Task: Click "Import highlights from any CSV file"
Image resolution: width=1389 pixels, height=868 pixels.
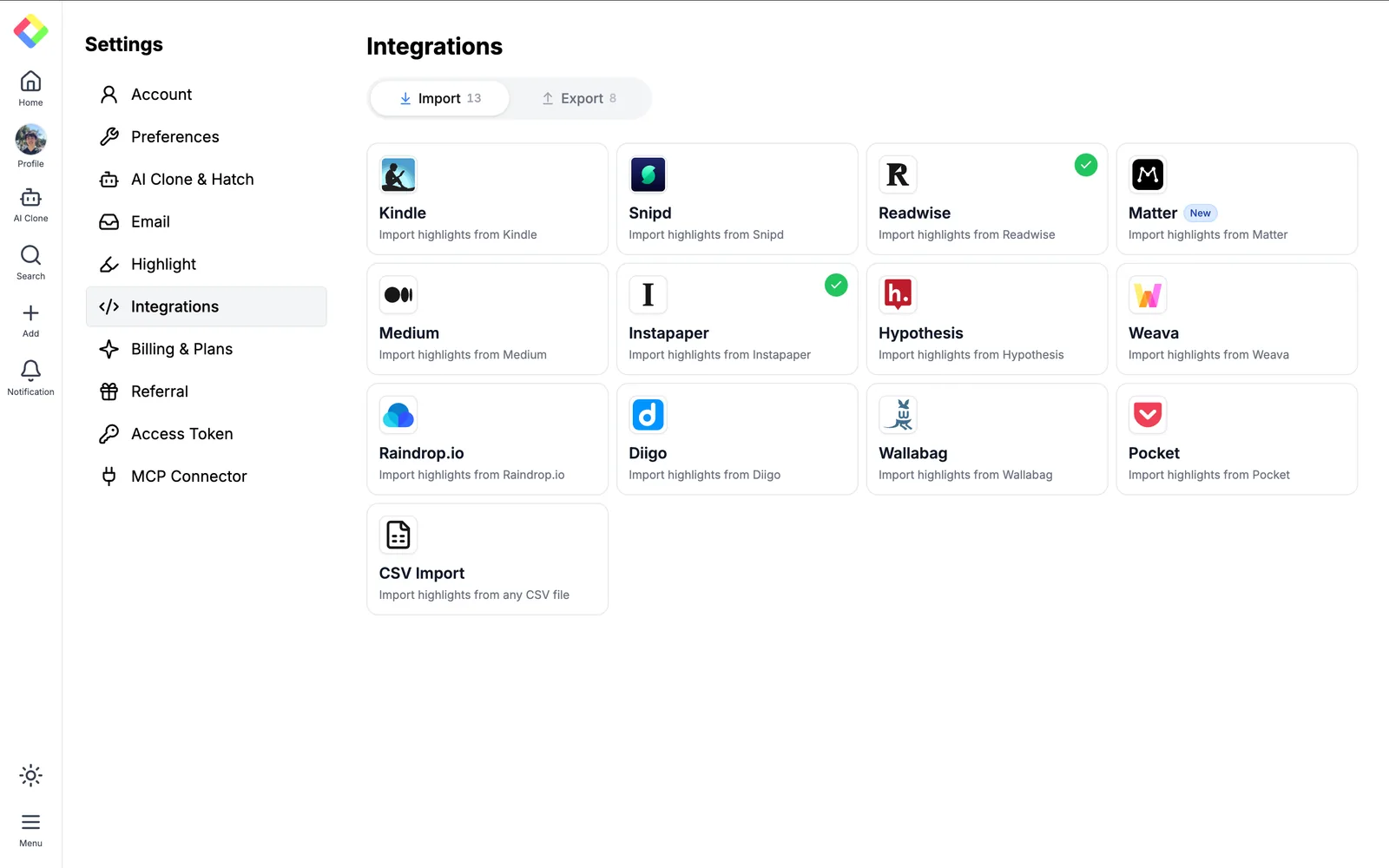Action: pos(474,595)
